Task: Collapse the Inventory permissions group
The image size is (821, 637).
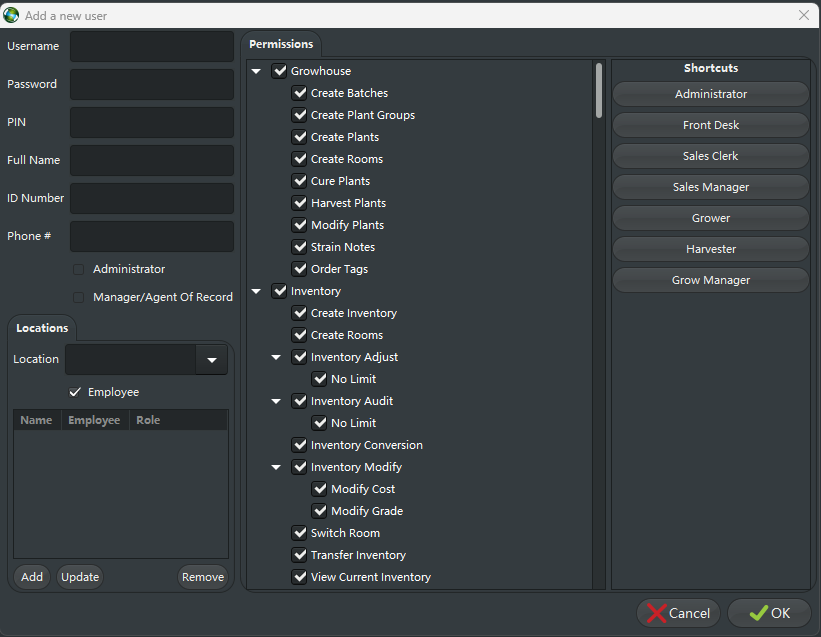Action: (256, 291)
